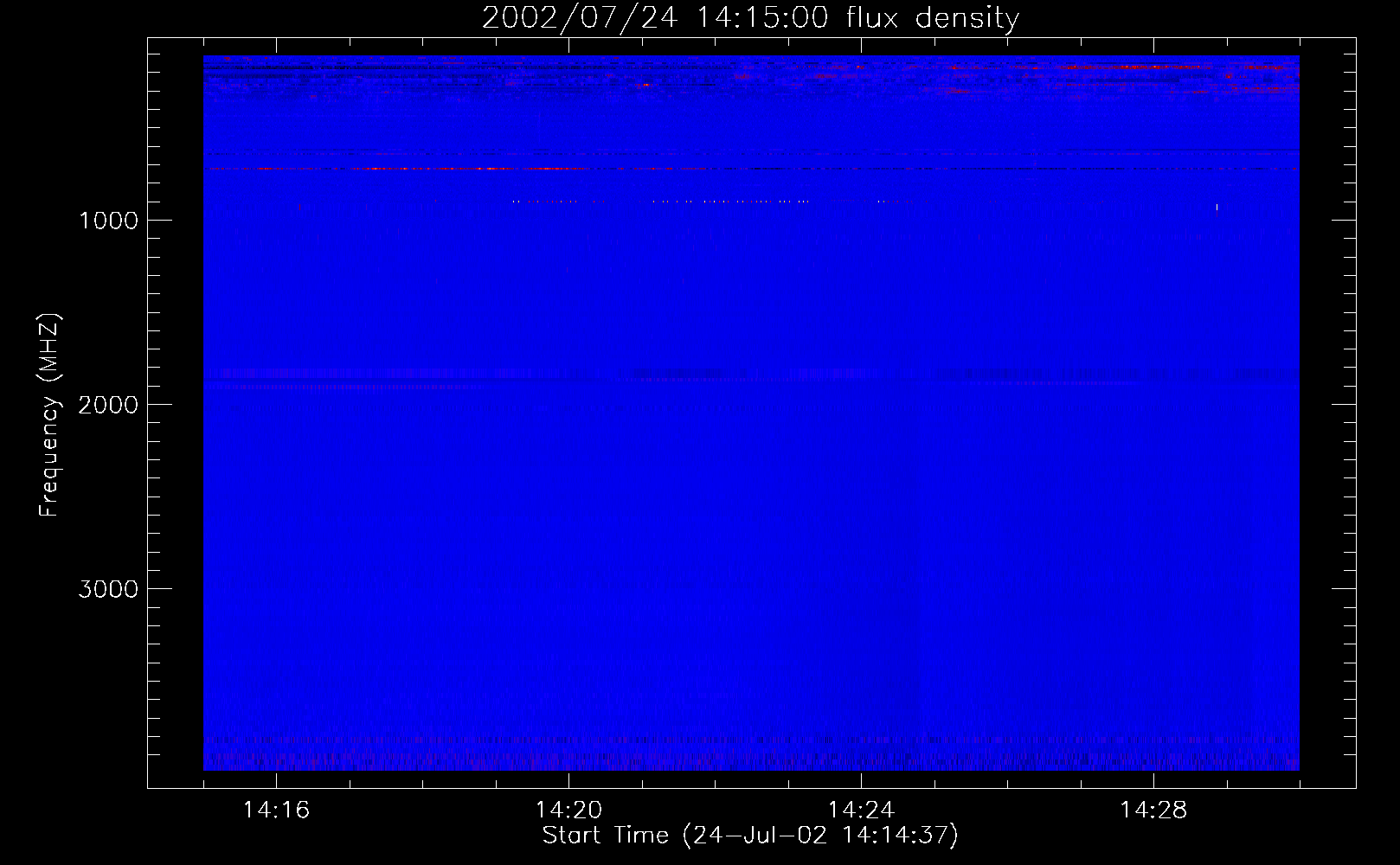Click the 2000 frequency tick label
Image resolution: width=1400 pixels, height=865 pixels.
[x=108, y=405]
